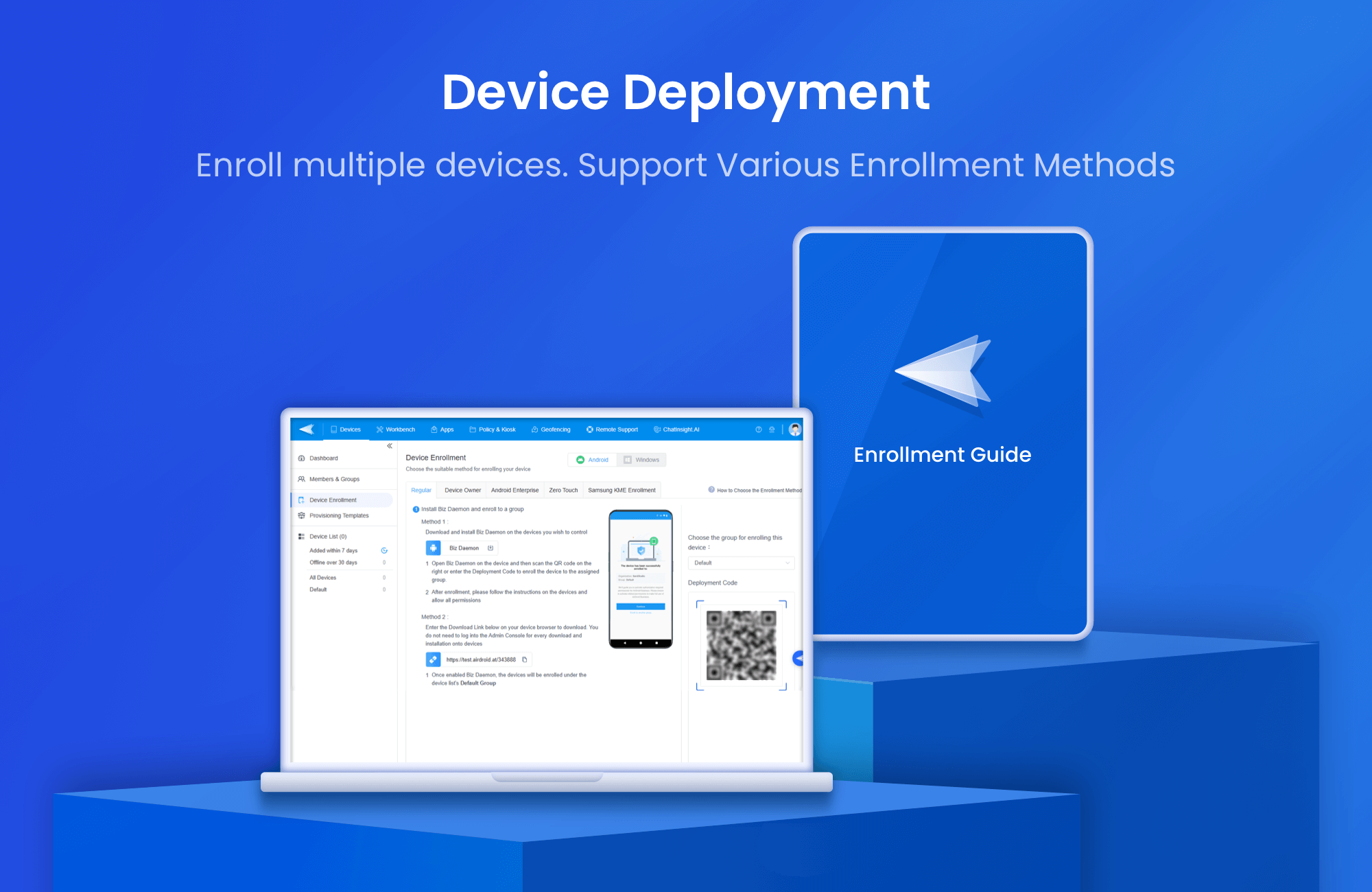The height and width of the screenshot is (892, 1372).
Task: Click the Deployment Code QR image
Action: point(741,646)
